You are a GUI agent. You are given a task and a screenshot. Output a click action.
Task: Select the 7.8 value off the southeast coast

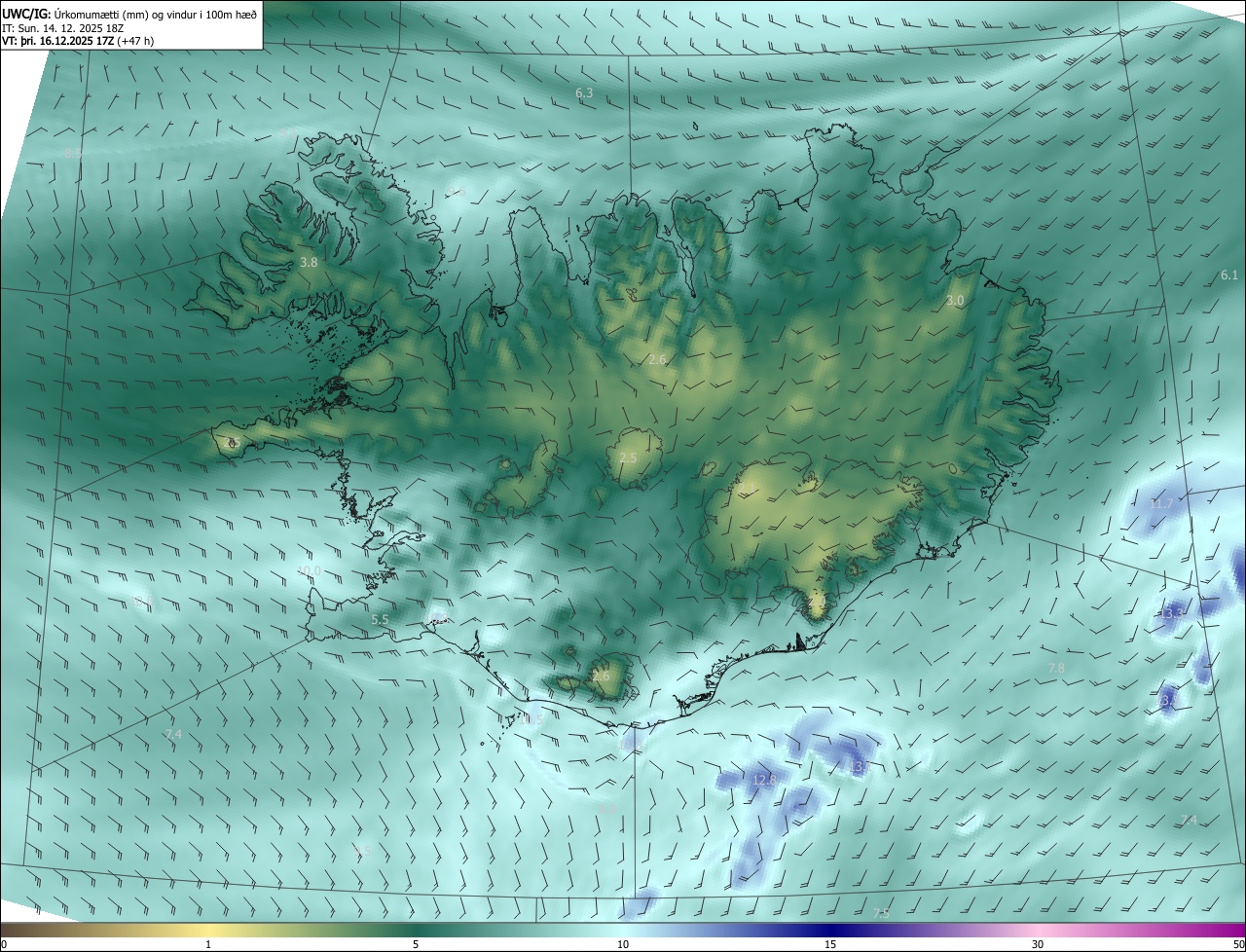(1056, 668)
